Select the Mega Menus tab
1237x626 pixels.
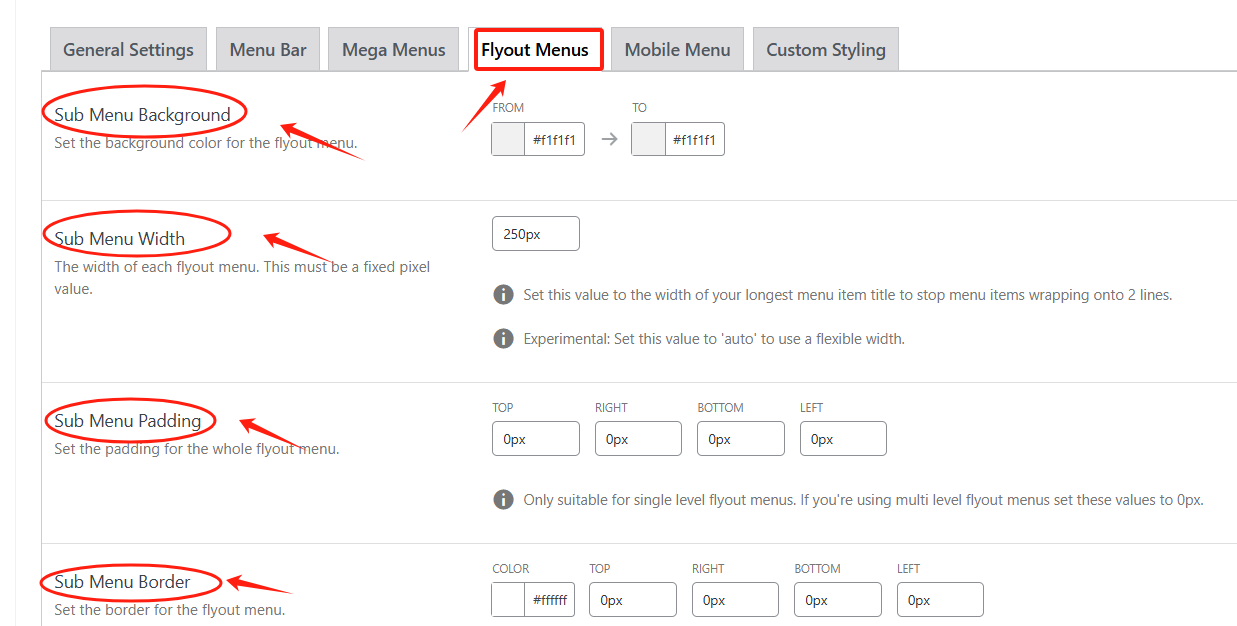(x=393, y=48)
